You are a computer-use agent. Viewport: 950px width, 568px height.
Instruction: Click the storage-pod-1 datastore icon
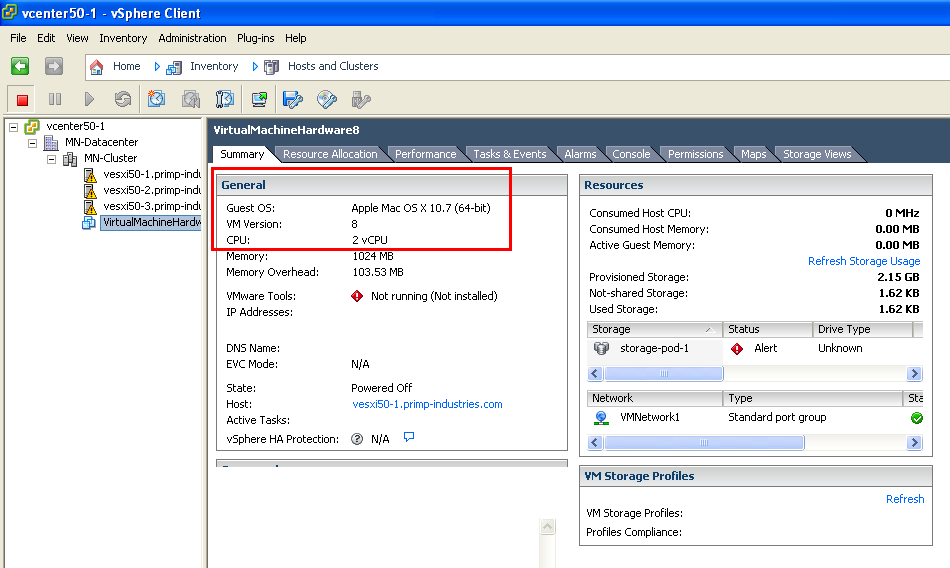[x=601, y=348]
